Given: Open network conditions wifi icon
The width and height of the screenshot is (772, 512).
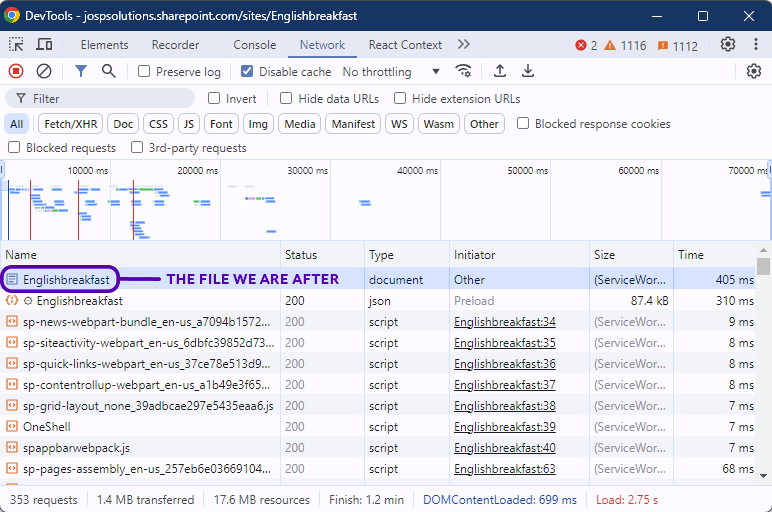Looking at the screenshot, I should [463, 71].
